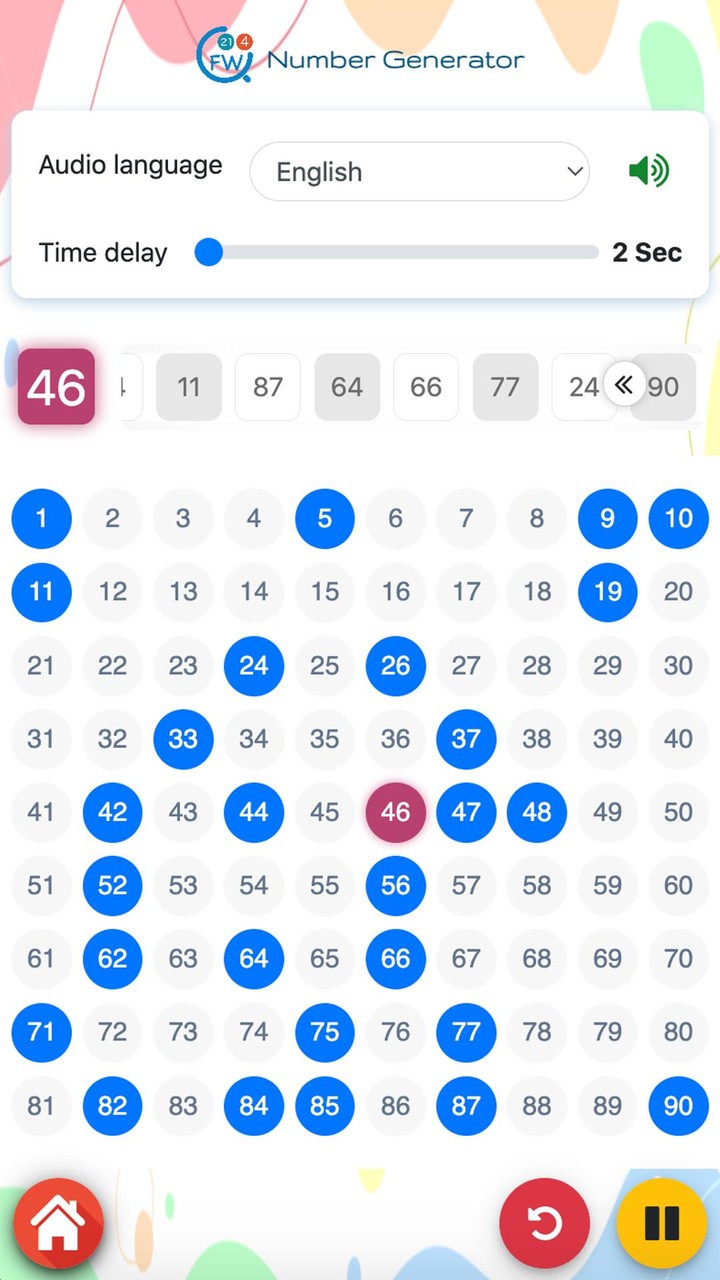Image resolution: width=720 pixels, height=1280 pixels.
Task: Select history number 87
Action: 268,387
